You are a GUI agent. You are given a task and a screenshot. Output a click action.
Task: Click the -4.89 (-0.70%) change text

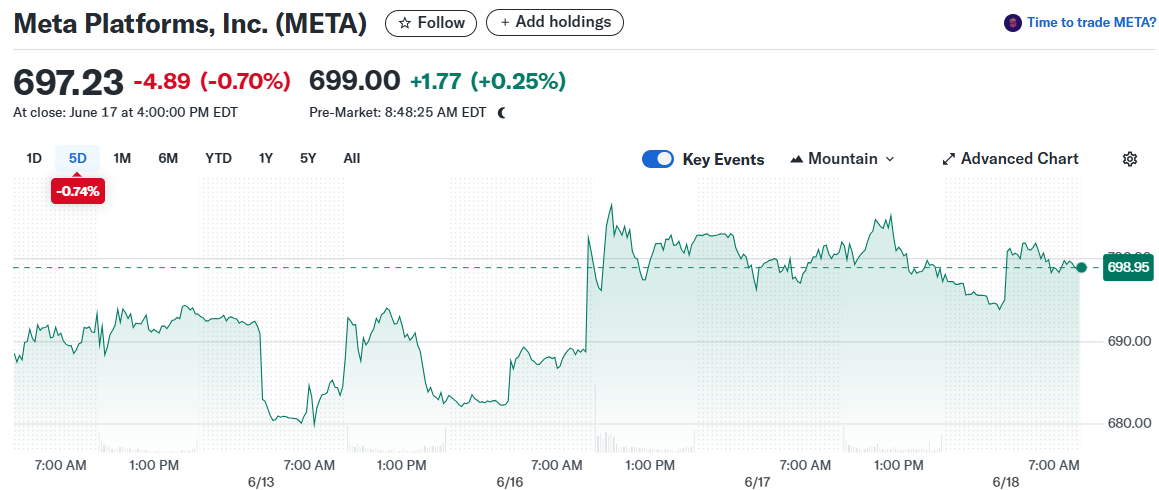click(211, 81)
